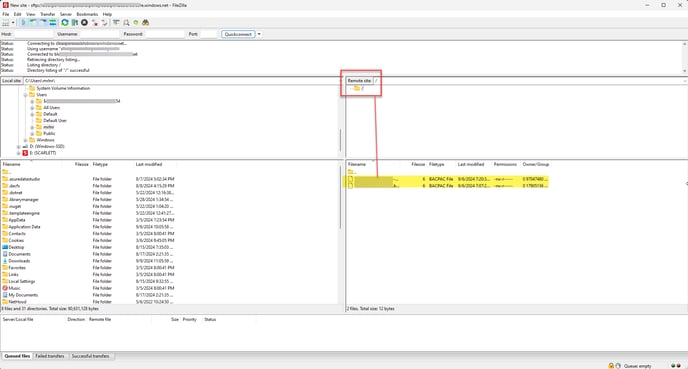Toggle the message log display icon

coord(24,22)
